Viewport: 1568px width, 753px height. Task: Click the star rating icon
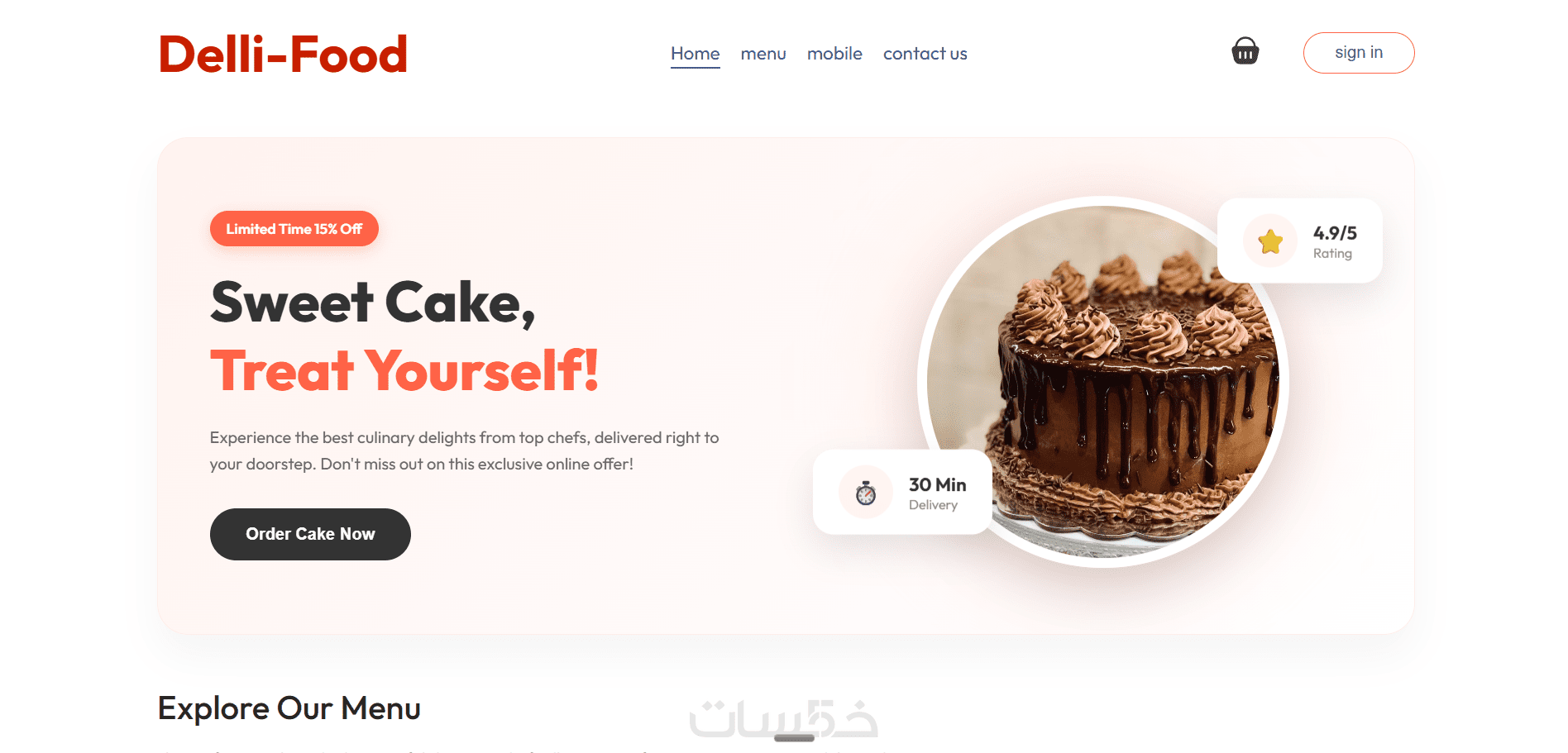(x=1270, y=241)
